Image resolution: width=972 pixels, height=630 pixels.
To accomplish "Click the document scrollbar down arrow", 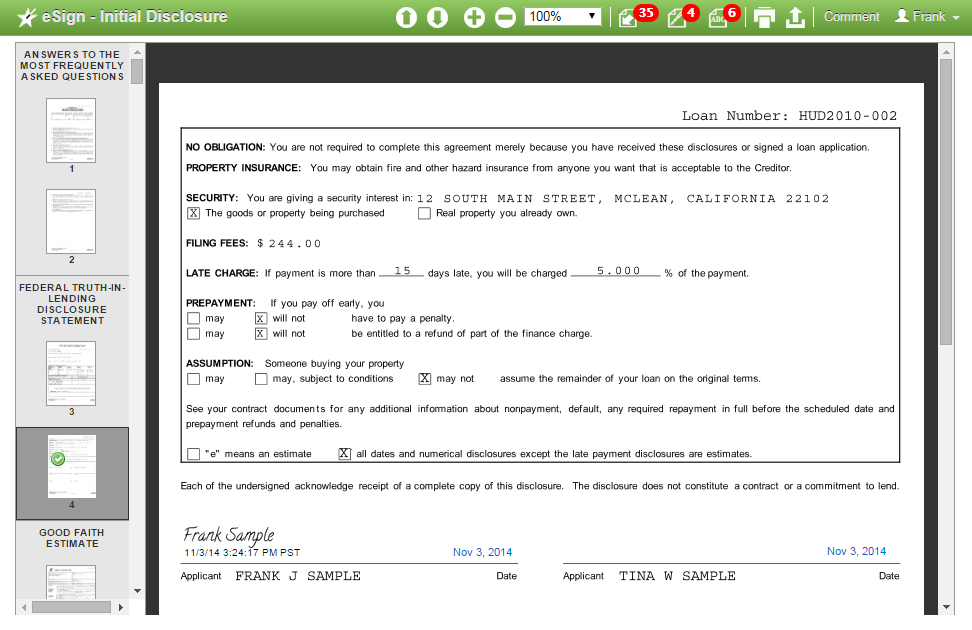I will (946, 607).
